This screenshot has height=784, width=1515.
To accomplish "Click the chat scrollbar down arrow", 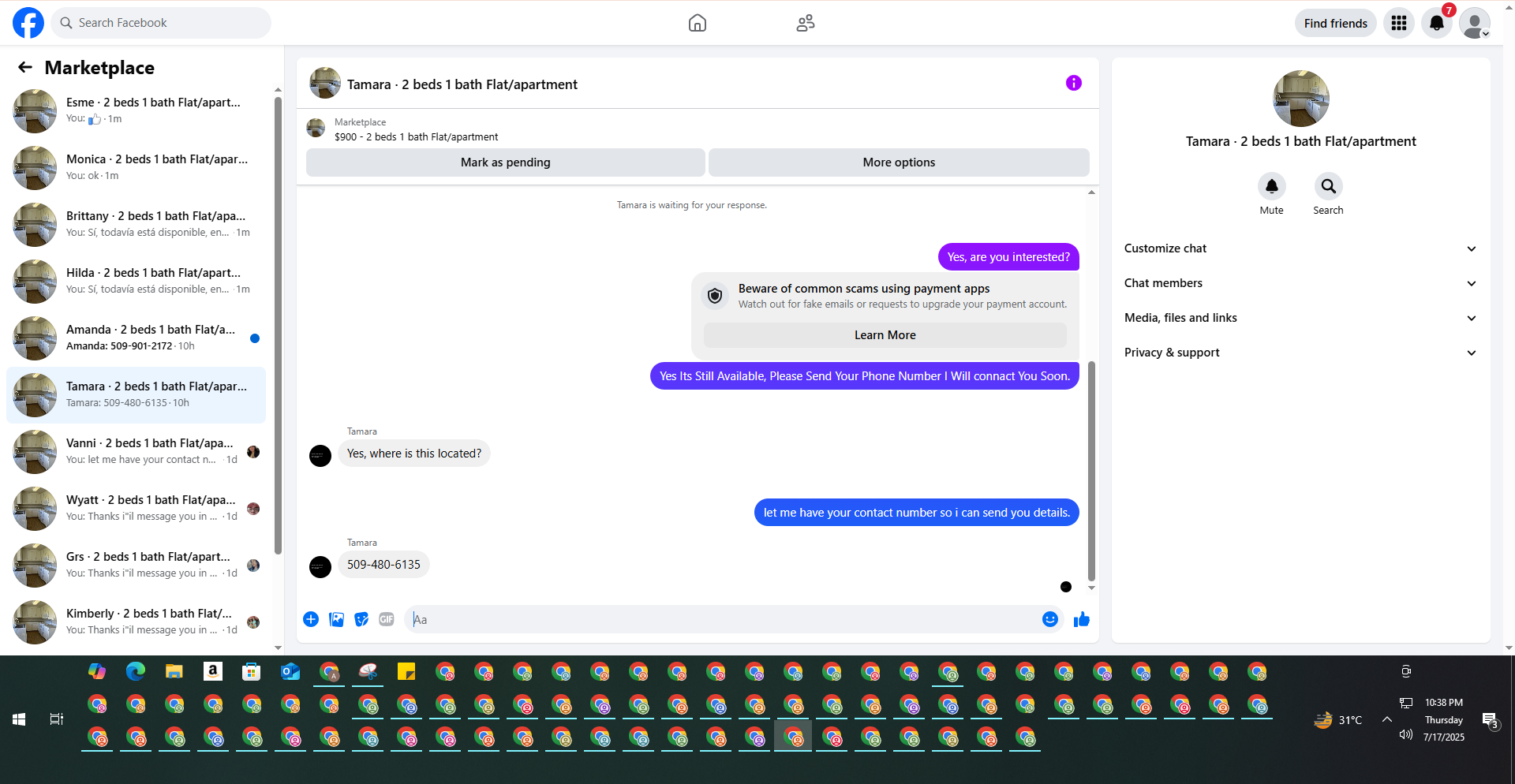I will pos(1091,588).
